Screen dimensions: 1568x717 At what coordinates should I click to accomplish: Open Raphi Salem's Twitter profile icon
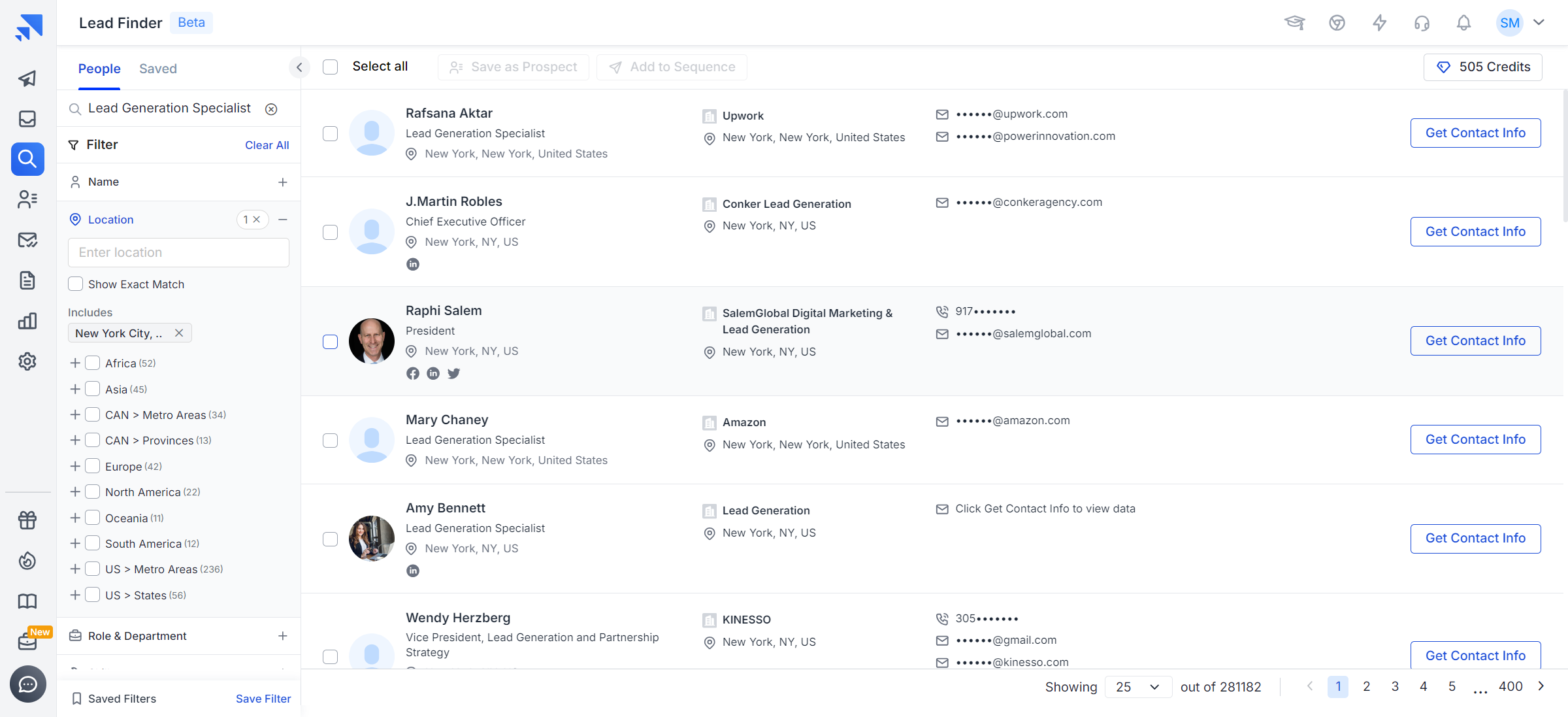click(454, 373)
